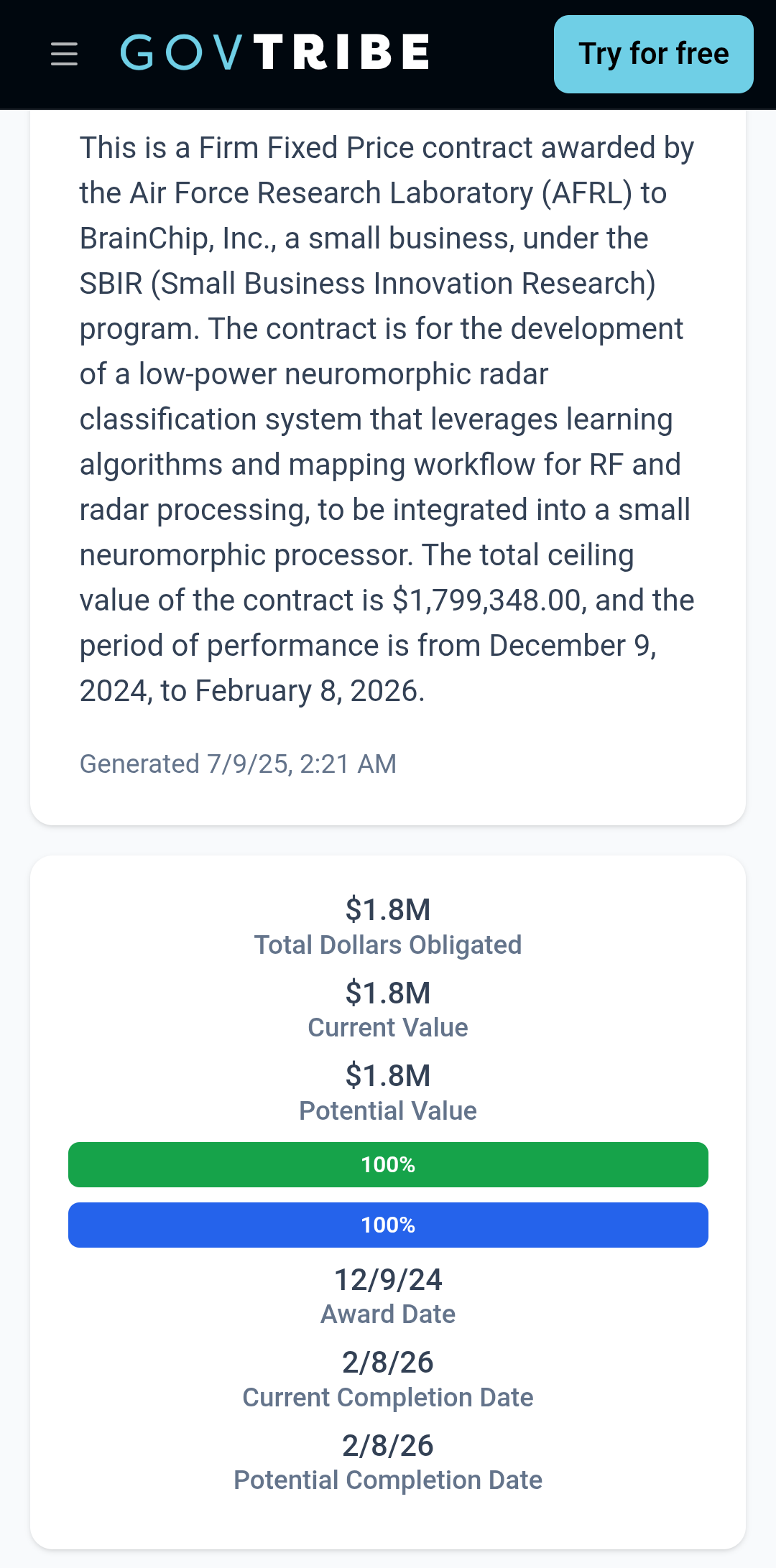
Task: Click the Total Dollars Obligated label
Action: [388, 945]
